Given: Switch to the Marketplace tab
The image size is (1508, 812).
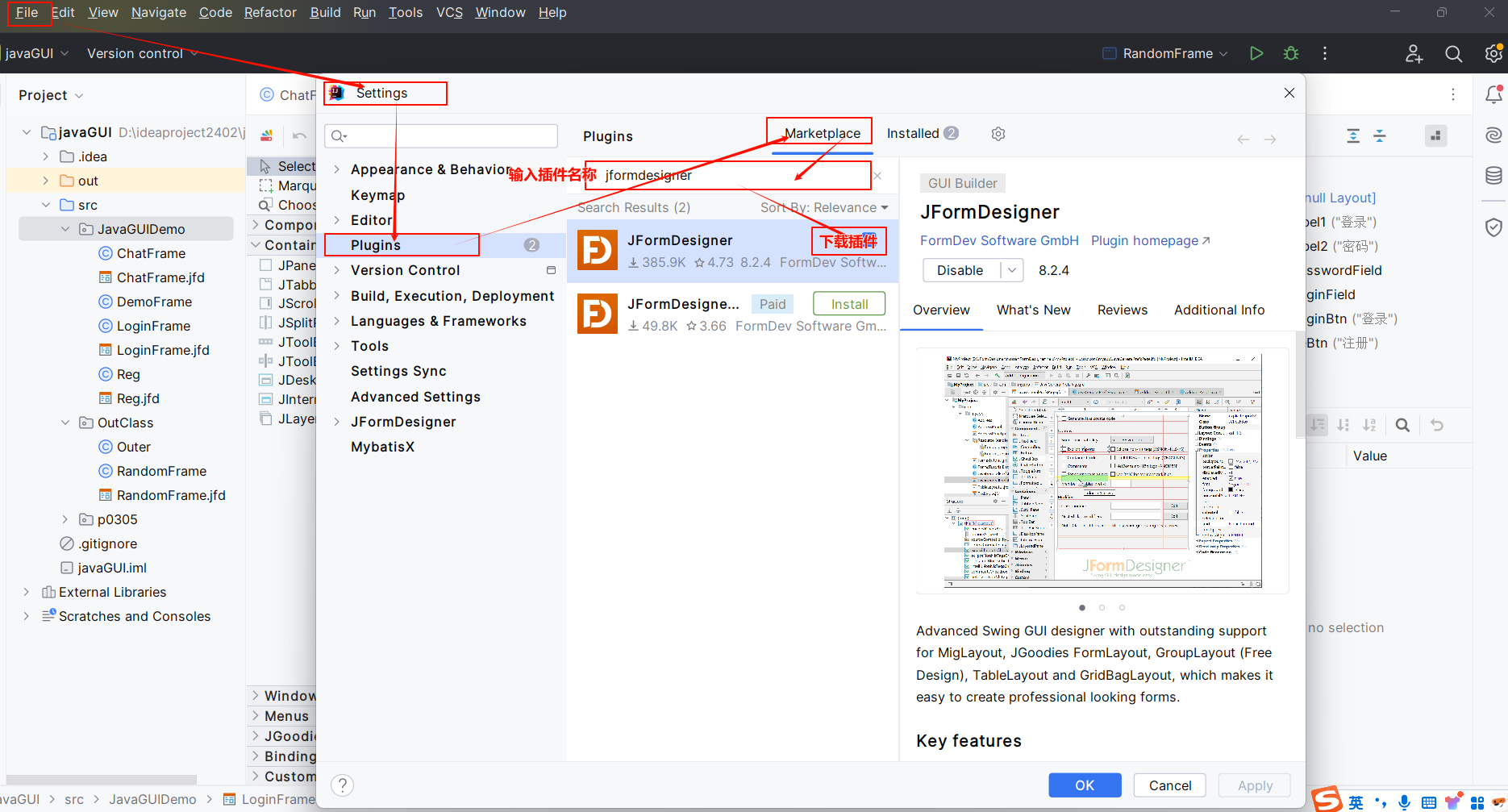Looking at the screenshot, I should tap(822, 133).
